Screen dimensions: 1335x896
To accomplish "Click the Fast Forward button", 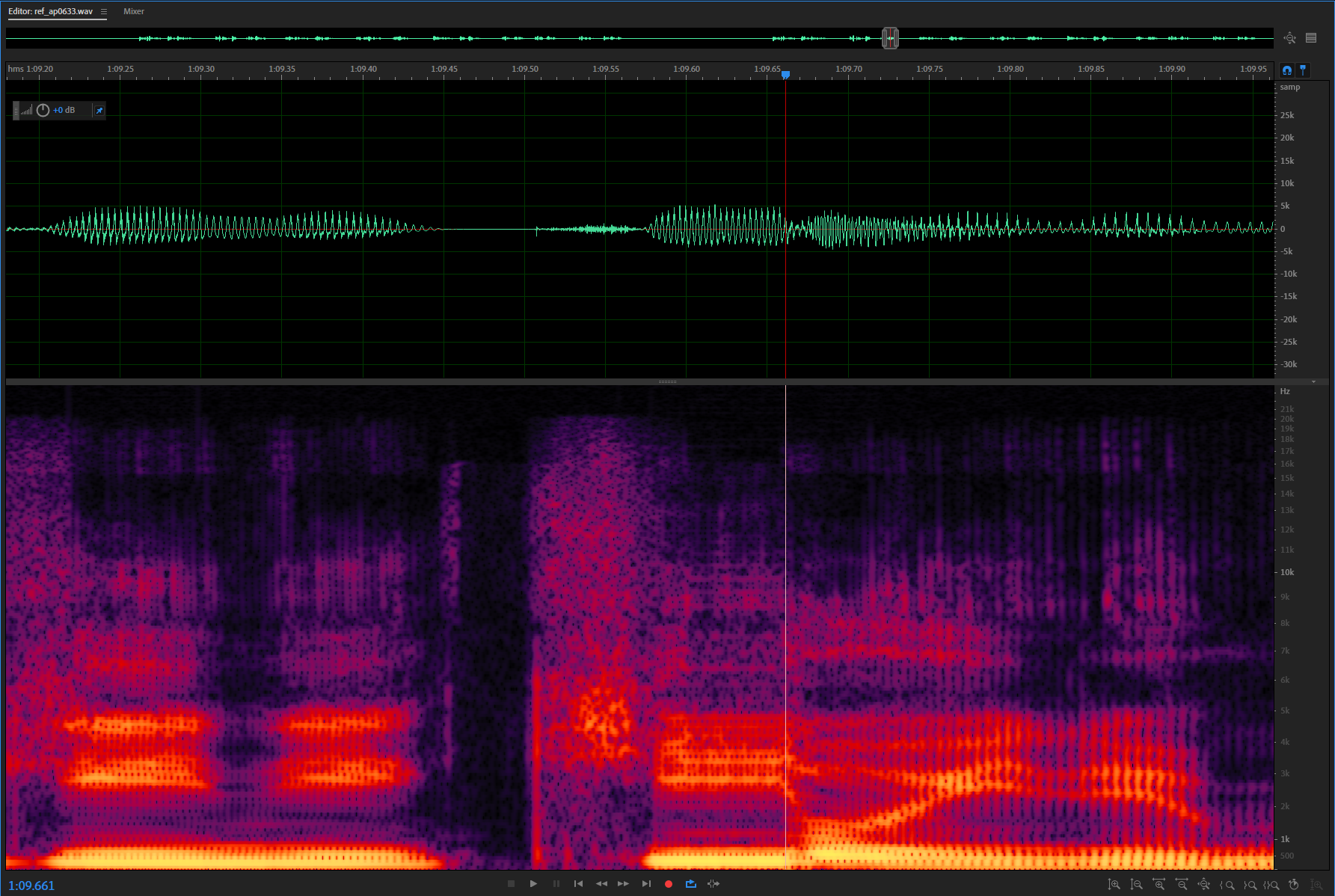I will click(x=623, y=884).
